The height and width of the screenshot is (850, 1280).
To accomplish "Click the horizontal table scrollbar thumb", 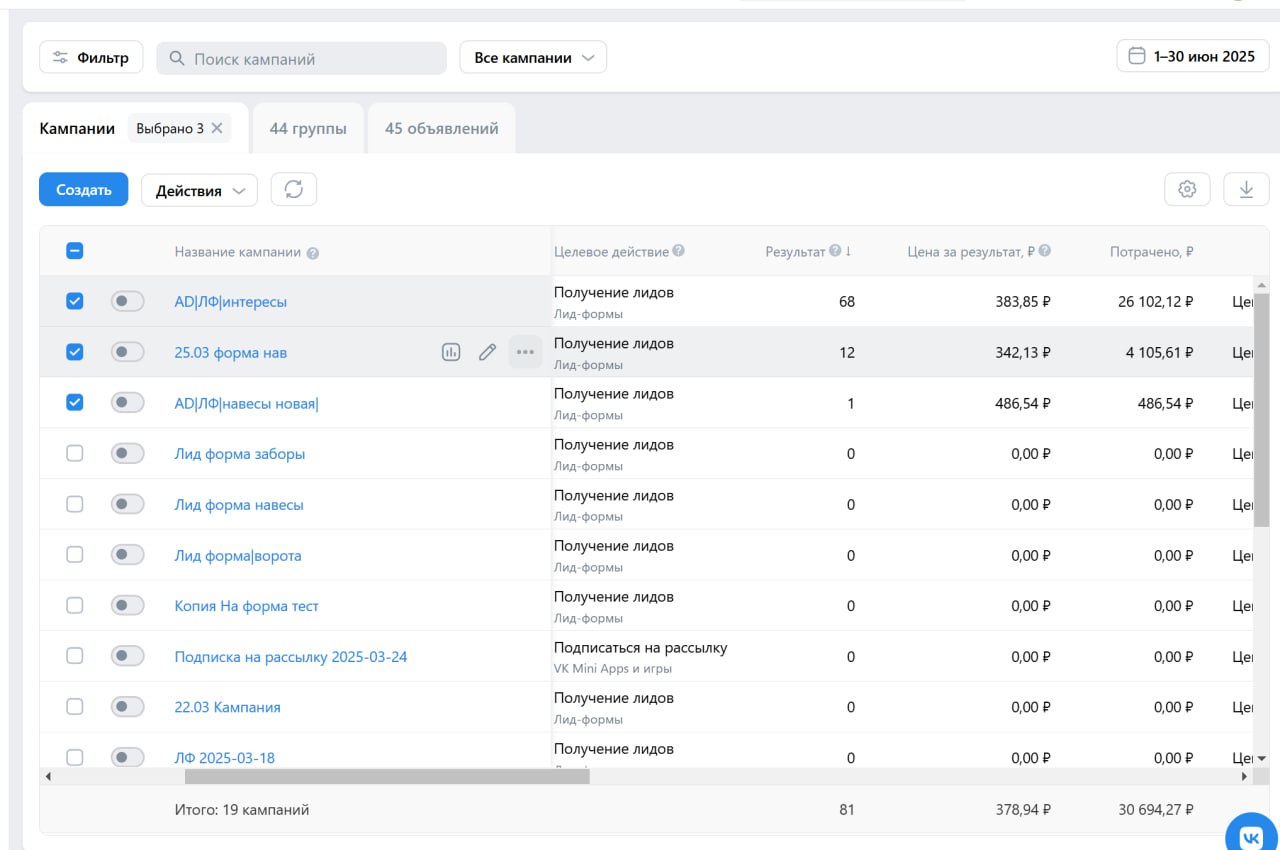I will 387,776.
